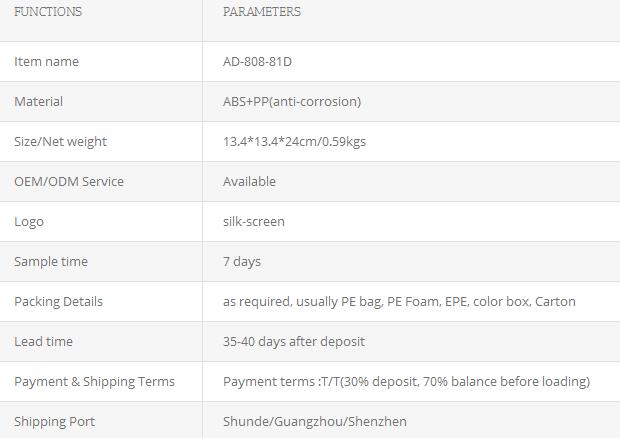Select the Sample time label
Screen dimensions: 620x438
(x=51, y=261)
